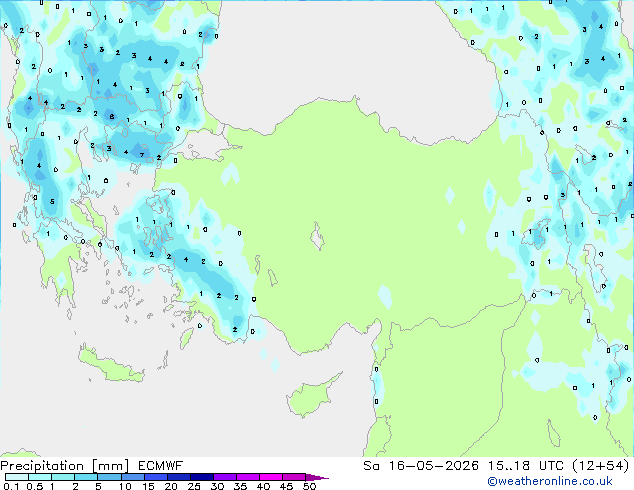
Task: Select the 5–10 mm legend swatch
Action: point(109,477)
